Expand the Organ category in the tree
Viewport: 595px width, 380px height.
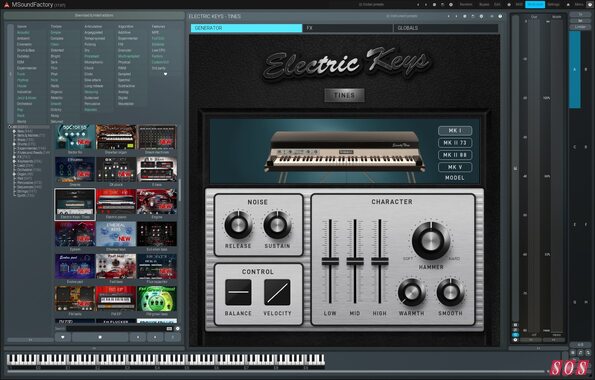point(14,174)
